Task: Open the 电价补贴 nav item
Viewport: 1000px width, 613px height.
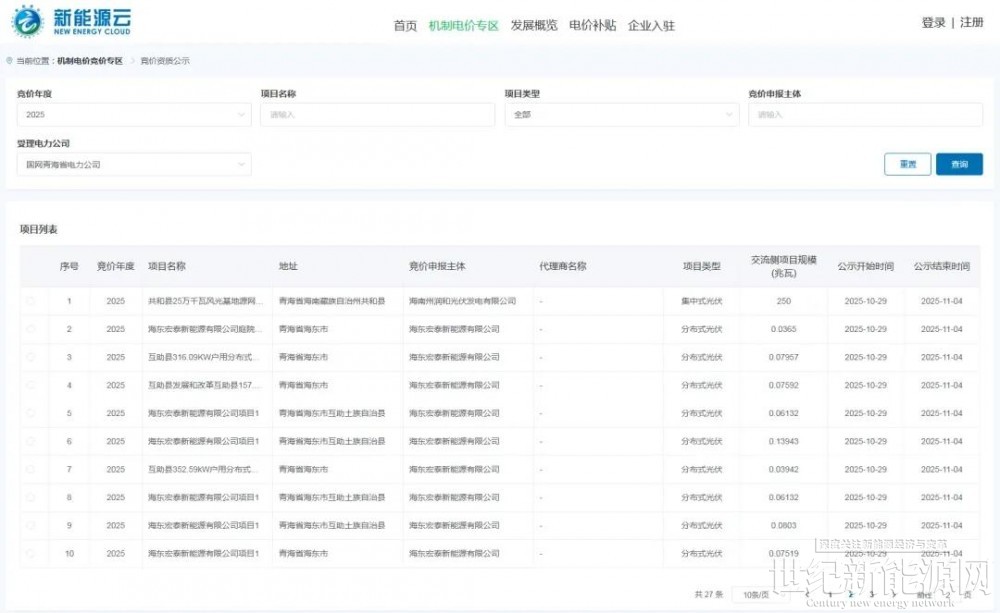Action: click(x=592, y=26)
